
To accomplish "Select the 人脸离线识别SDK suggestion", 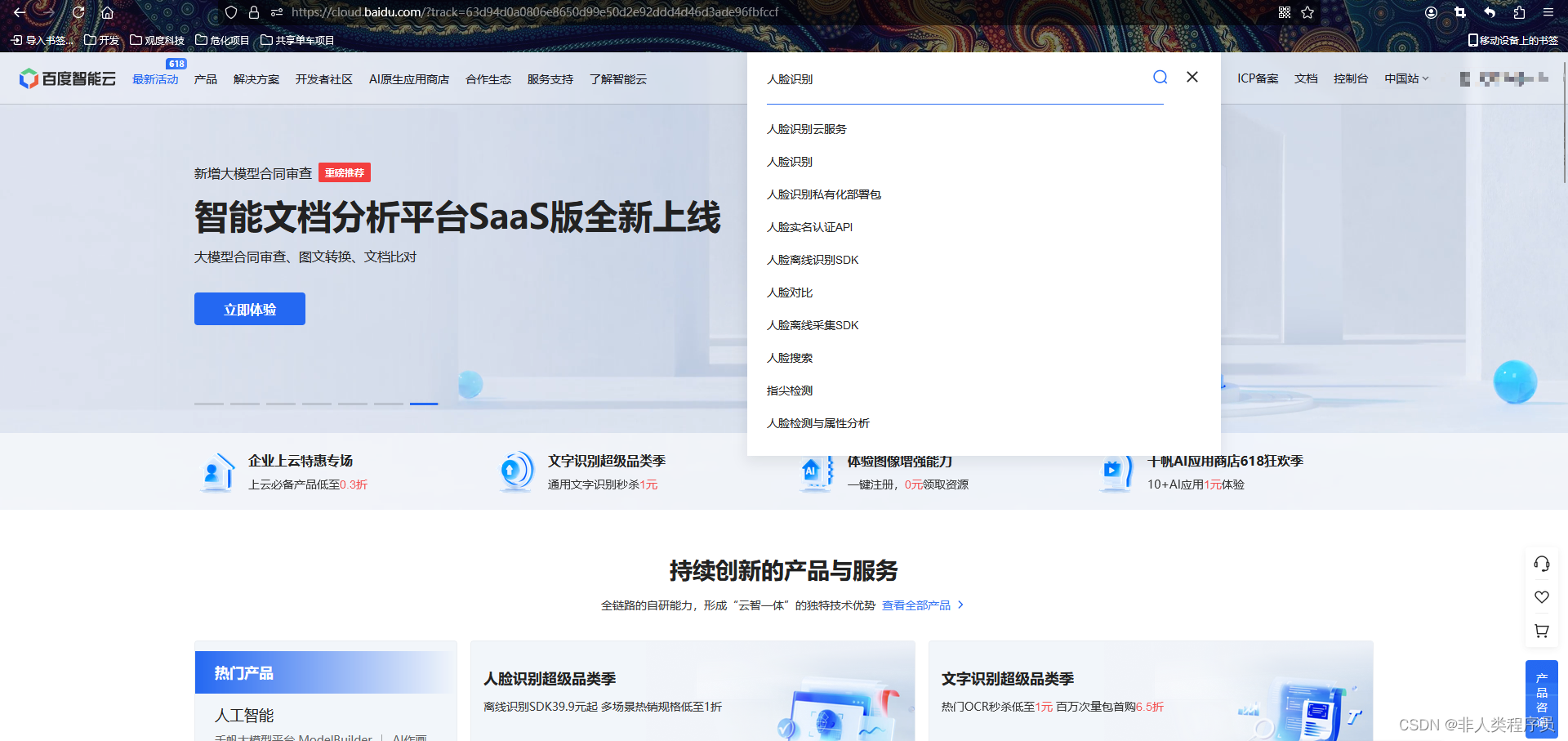I will (x=813, y=260).
